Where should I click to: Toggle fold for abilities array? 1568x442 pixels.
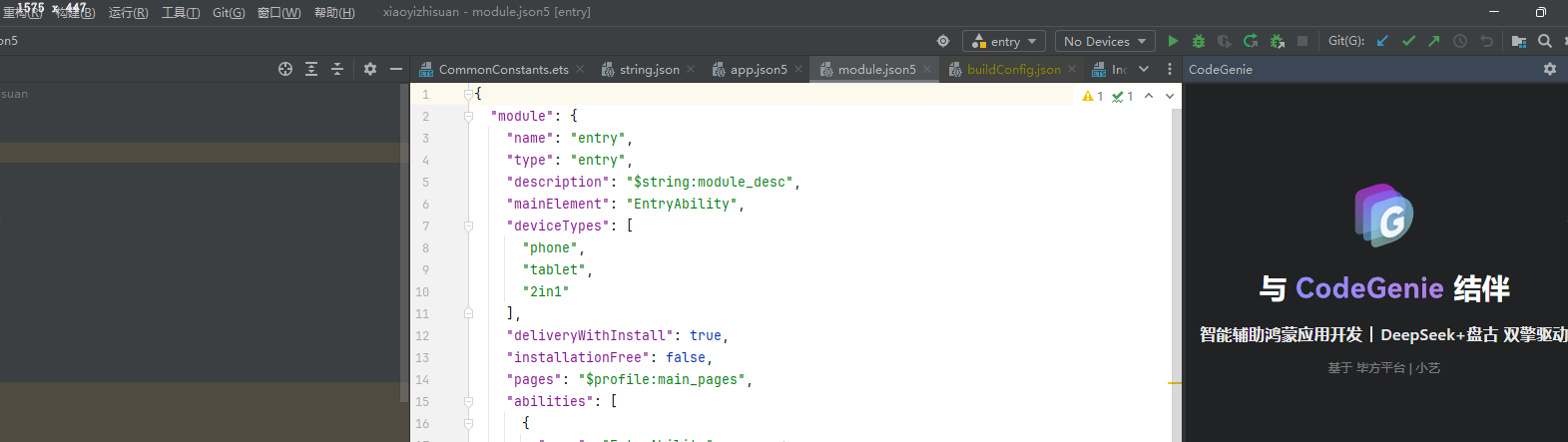pos(468,402)
